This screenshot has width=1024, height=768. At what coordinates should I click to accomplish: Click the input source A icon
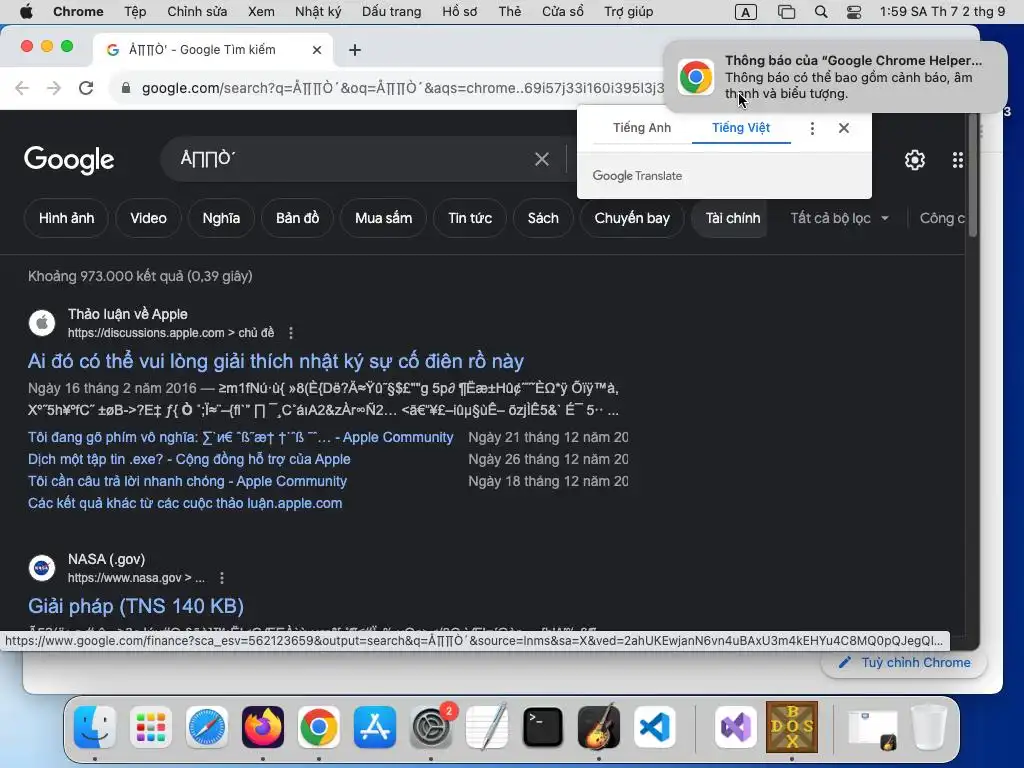click(x=746, y=12)
